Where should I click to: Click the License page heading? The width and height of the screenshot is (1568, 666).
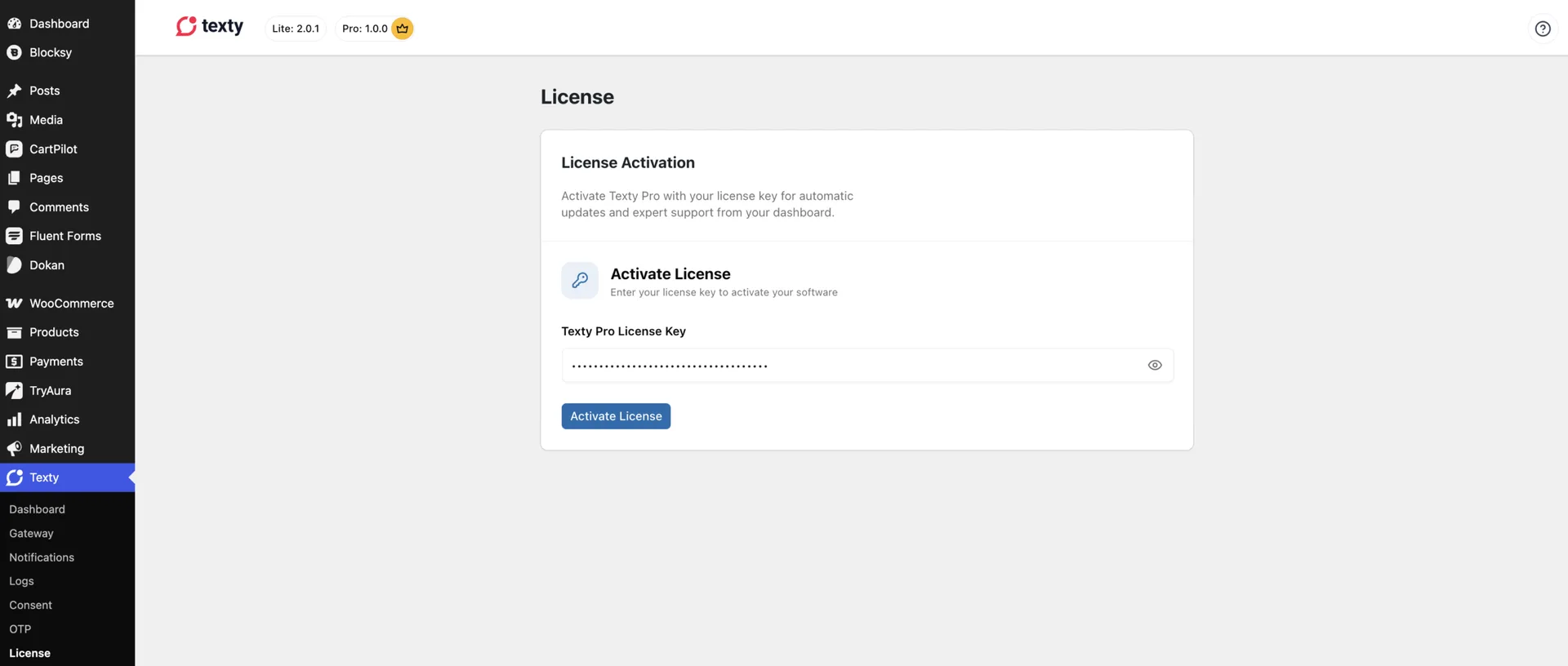click(x=577, y=96)
